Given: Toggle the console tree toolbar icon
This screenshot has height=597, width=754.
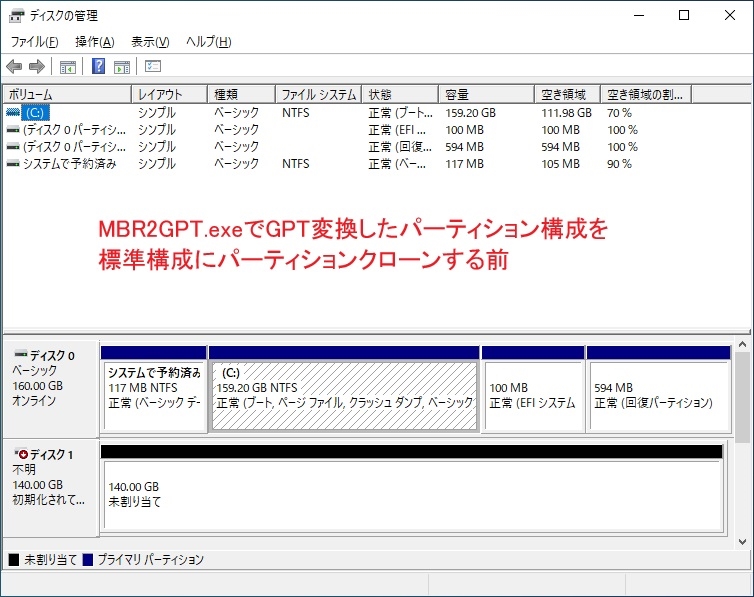Looking at the screenshot, I should (67, 66).
